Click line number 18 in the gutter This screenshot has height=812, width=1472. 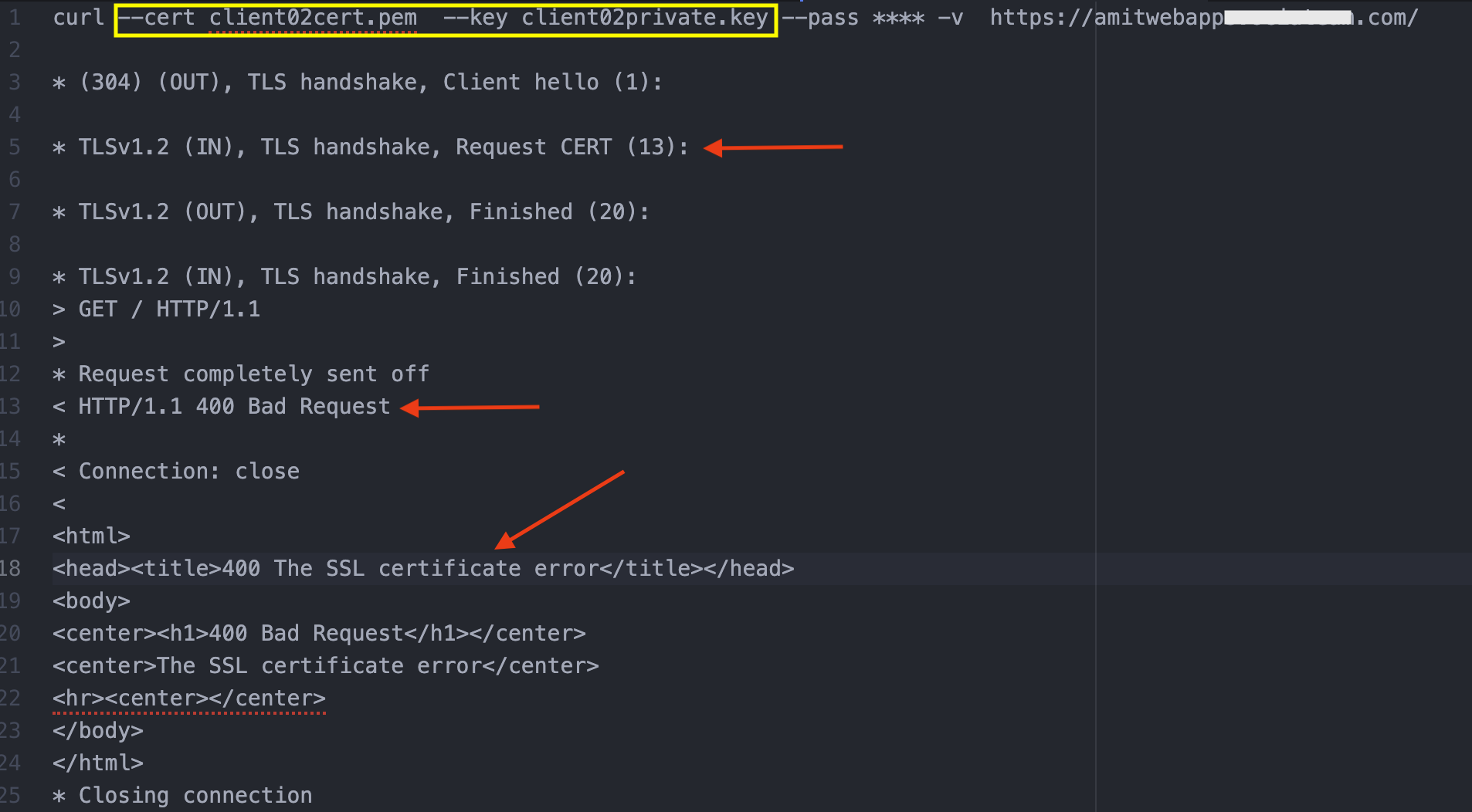click(11, 568)
